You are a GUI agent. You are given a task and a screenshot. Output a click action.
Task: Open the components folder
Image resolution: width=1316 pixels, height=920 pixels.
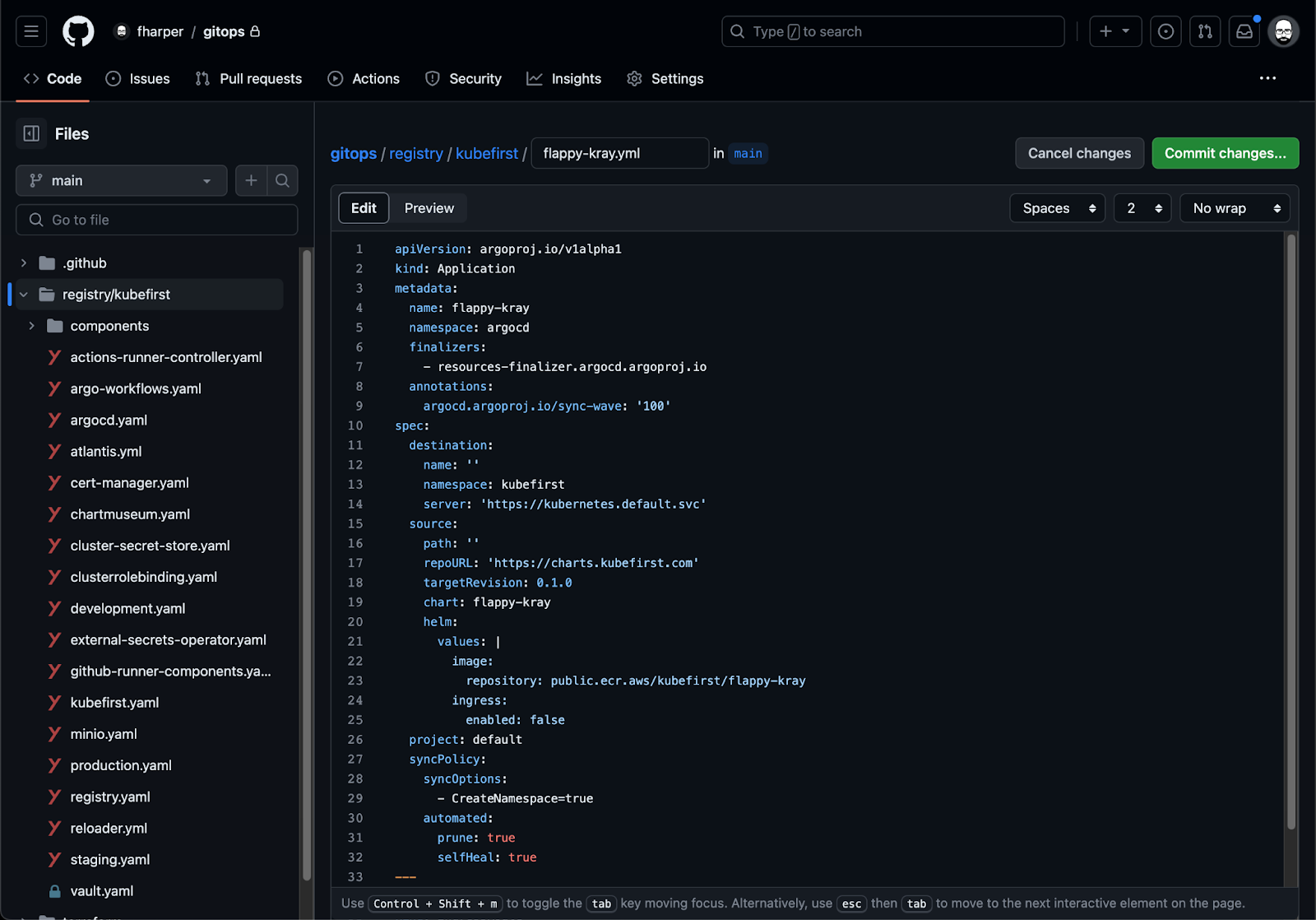[109, 326]
